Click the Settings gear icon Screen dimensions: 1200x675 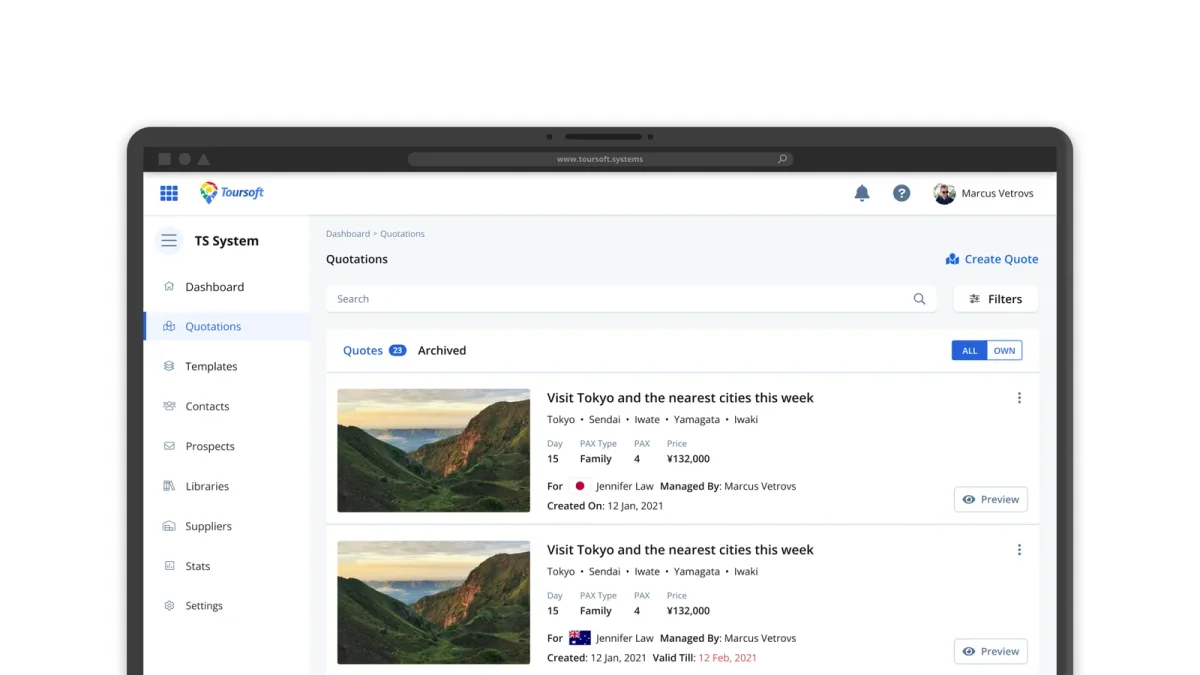[169, 606]
